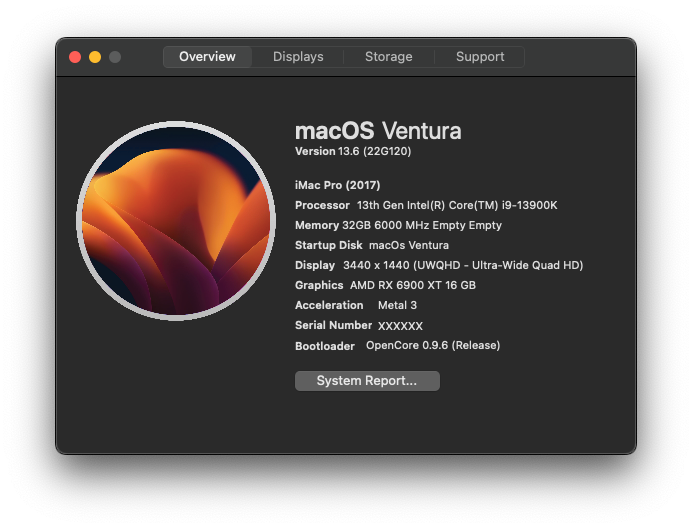Switch to the Overview tab
Image resolution: width=692 pixels, height=528 pixels.
click(207, 57)
